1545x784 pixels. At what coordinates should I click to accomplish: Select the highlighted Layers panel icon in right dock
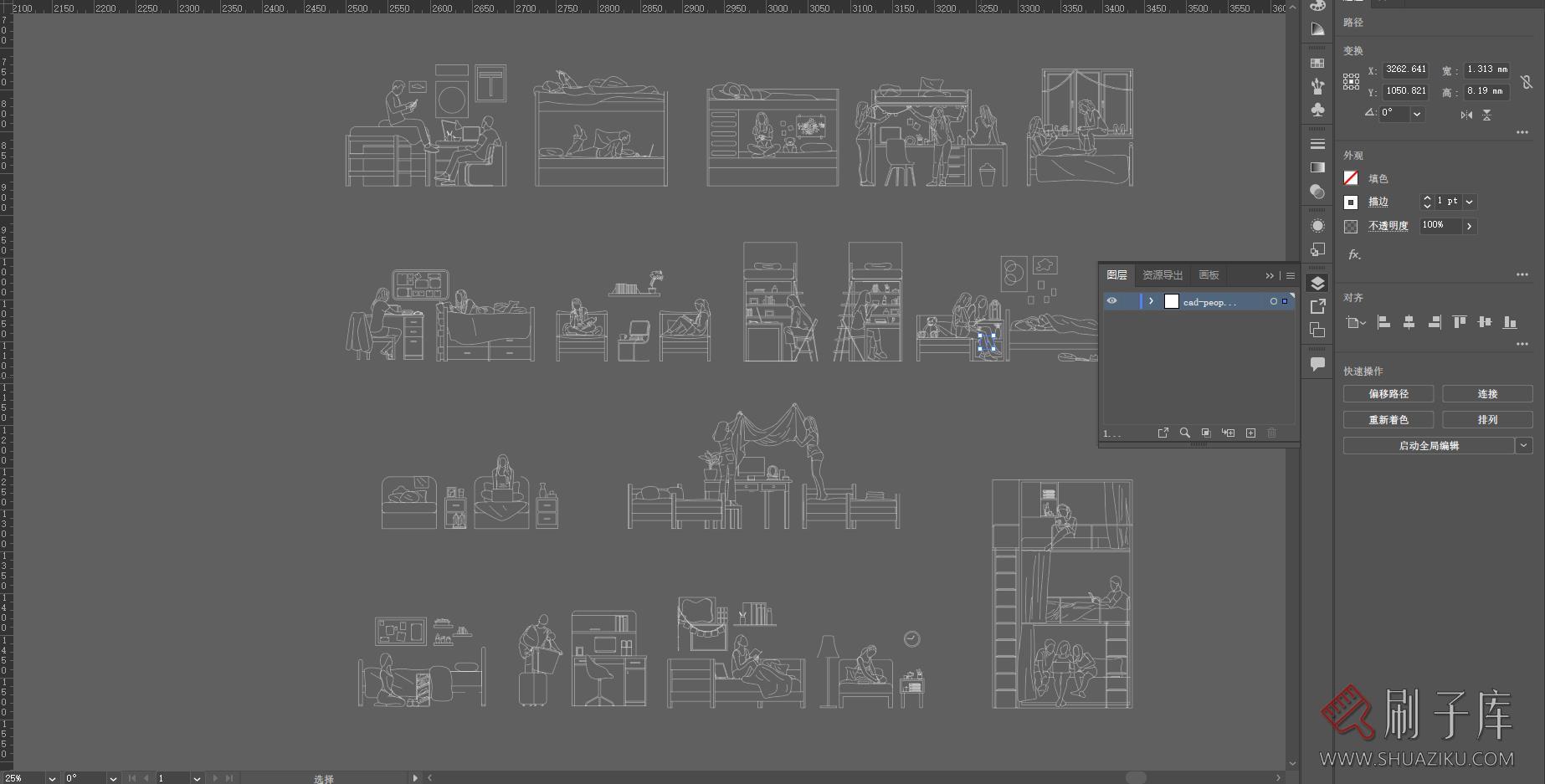[x=1317, y=284]
